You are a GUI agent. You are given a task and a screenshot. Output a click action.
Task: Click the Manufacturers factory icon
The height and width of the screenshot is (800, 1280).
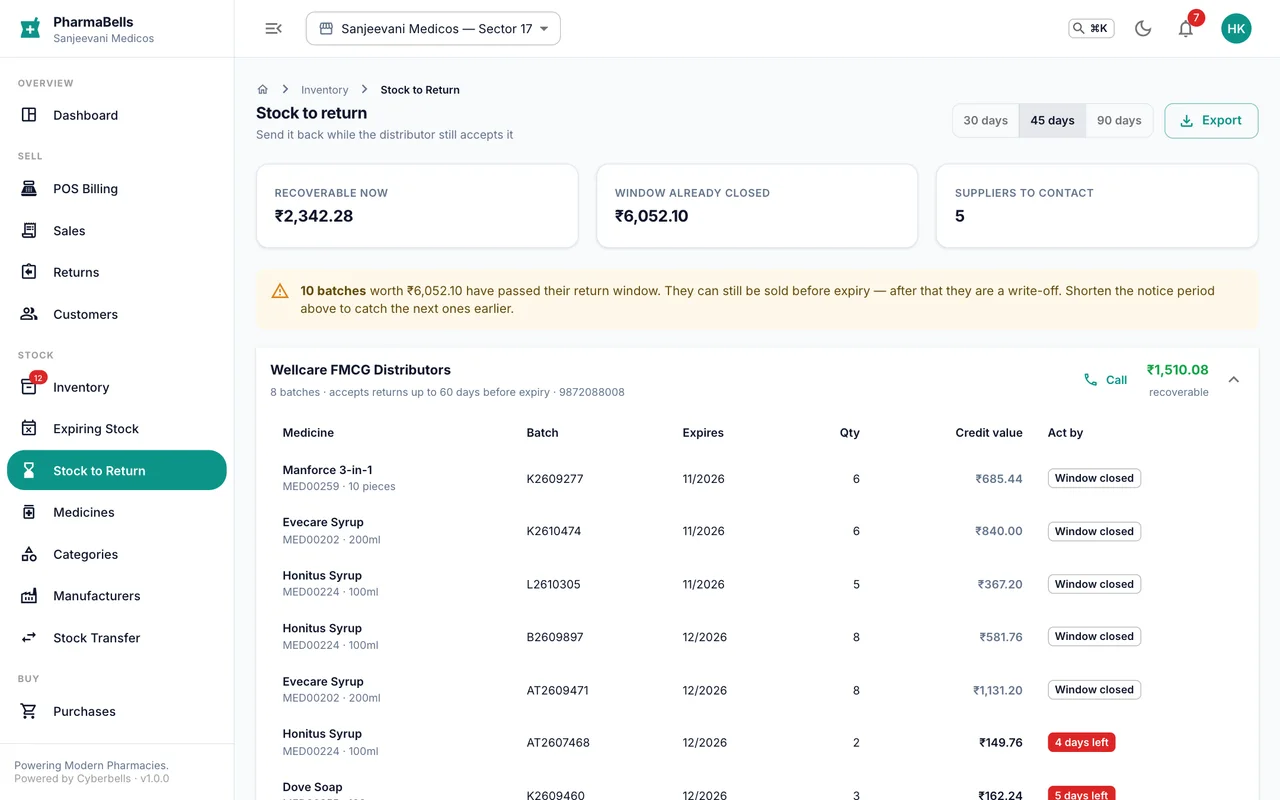click(29, 596)
